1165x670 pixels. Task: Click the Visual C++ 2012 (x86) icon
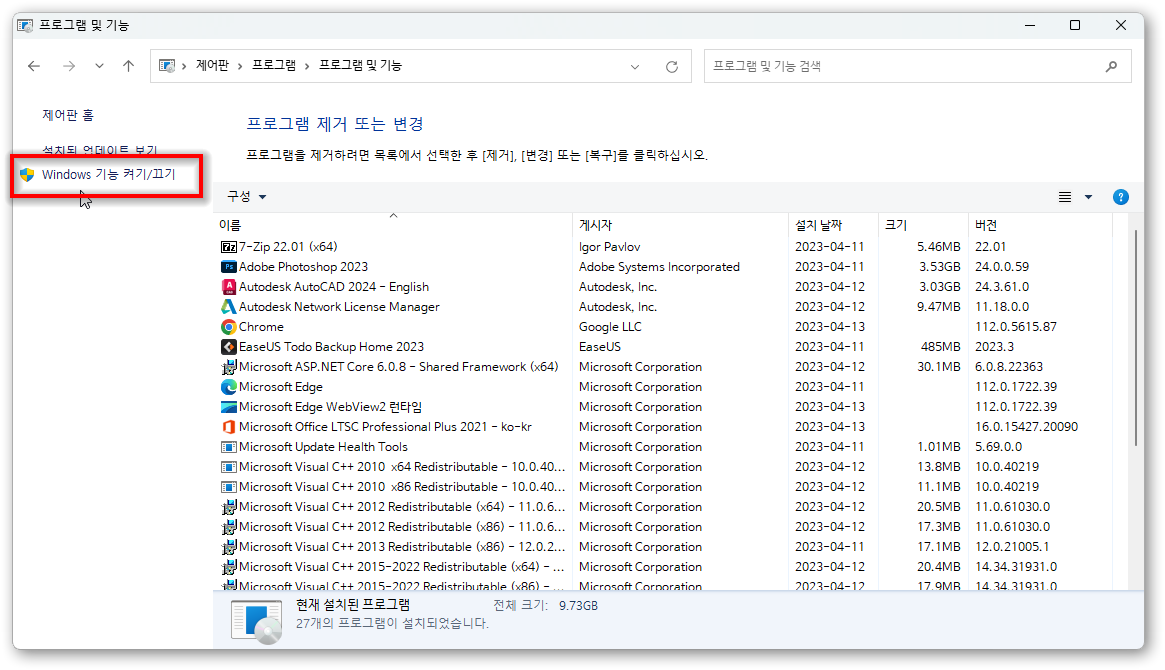point(229,527)
